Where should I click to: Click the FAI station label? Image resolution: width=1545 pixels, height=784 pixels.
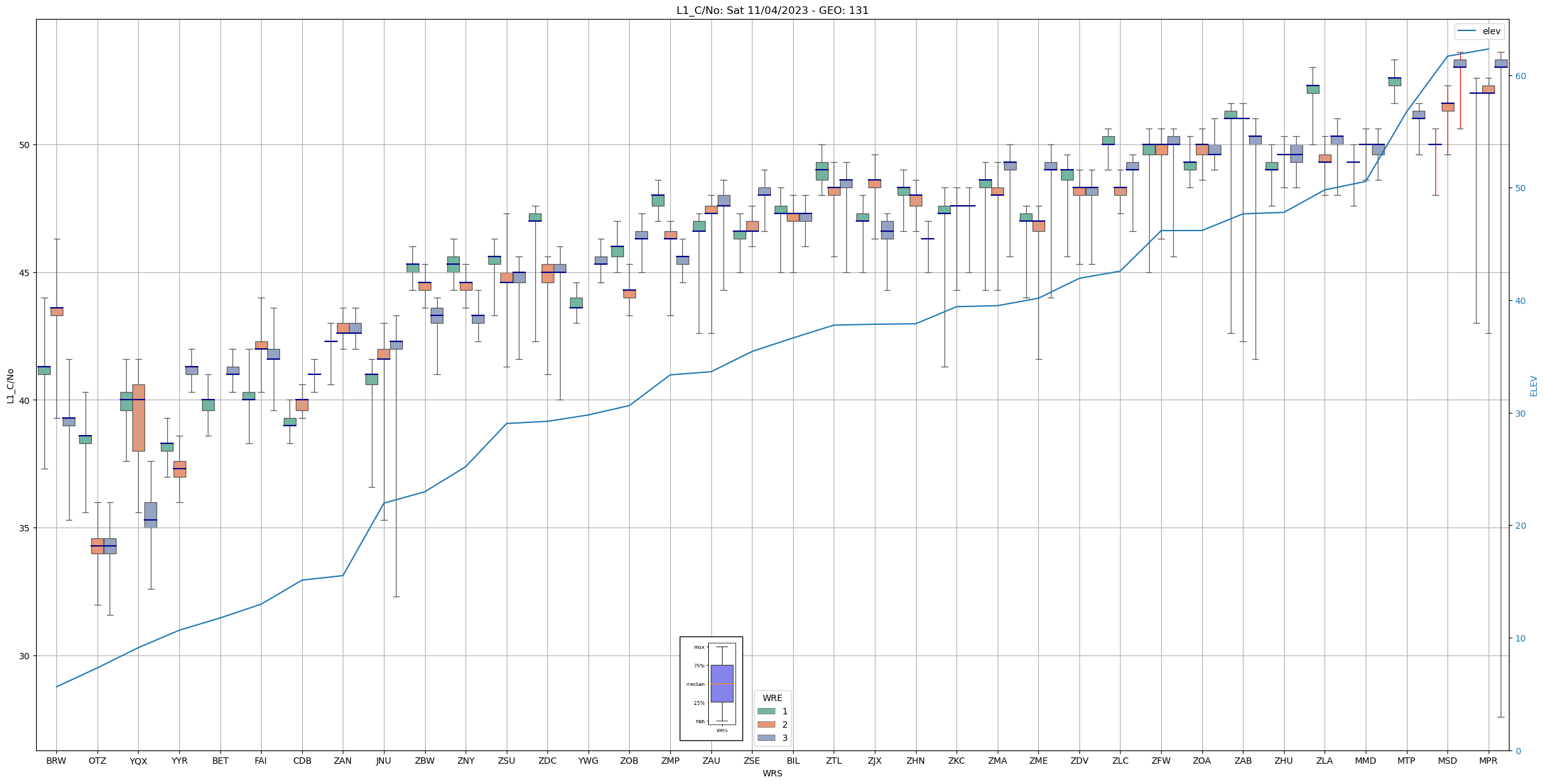(261, 761)
